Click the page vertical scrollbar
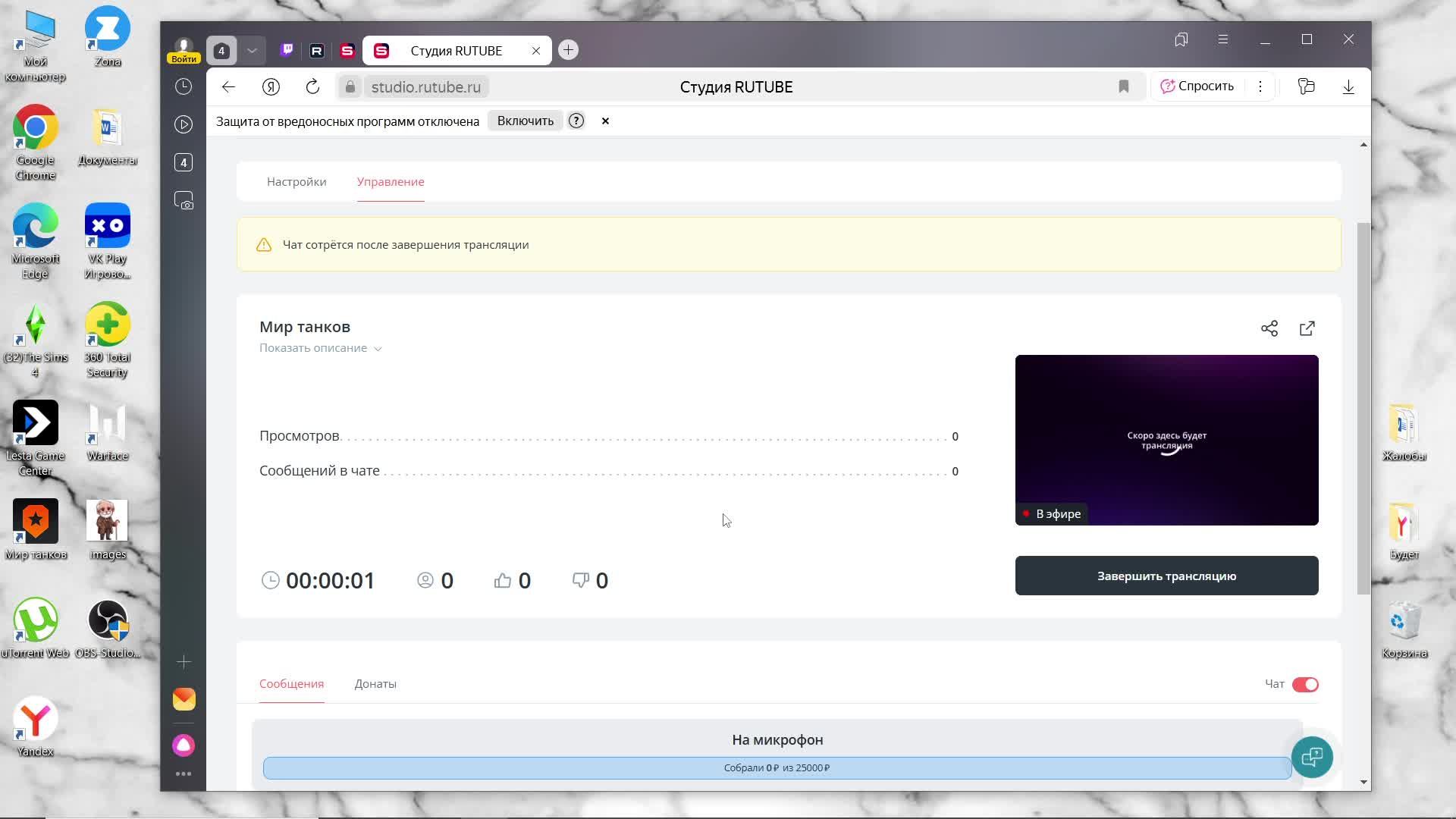The image size is (1456, 819). (x=1363, y=409)
